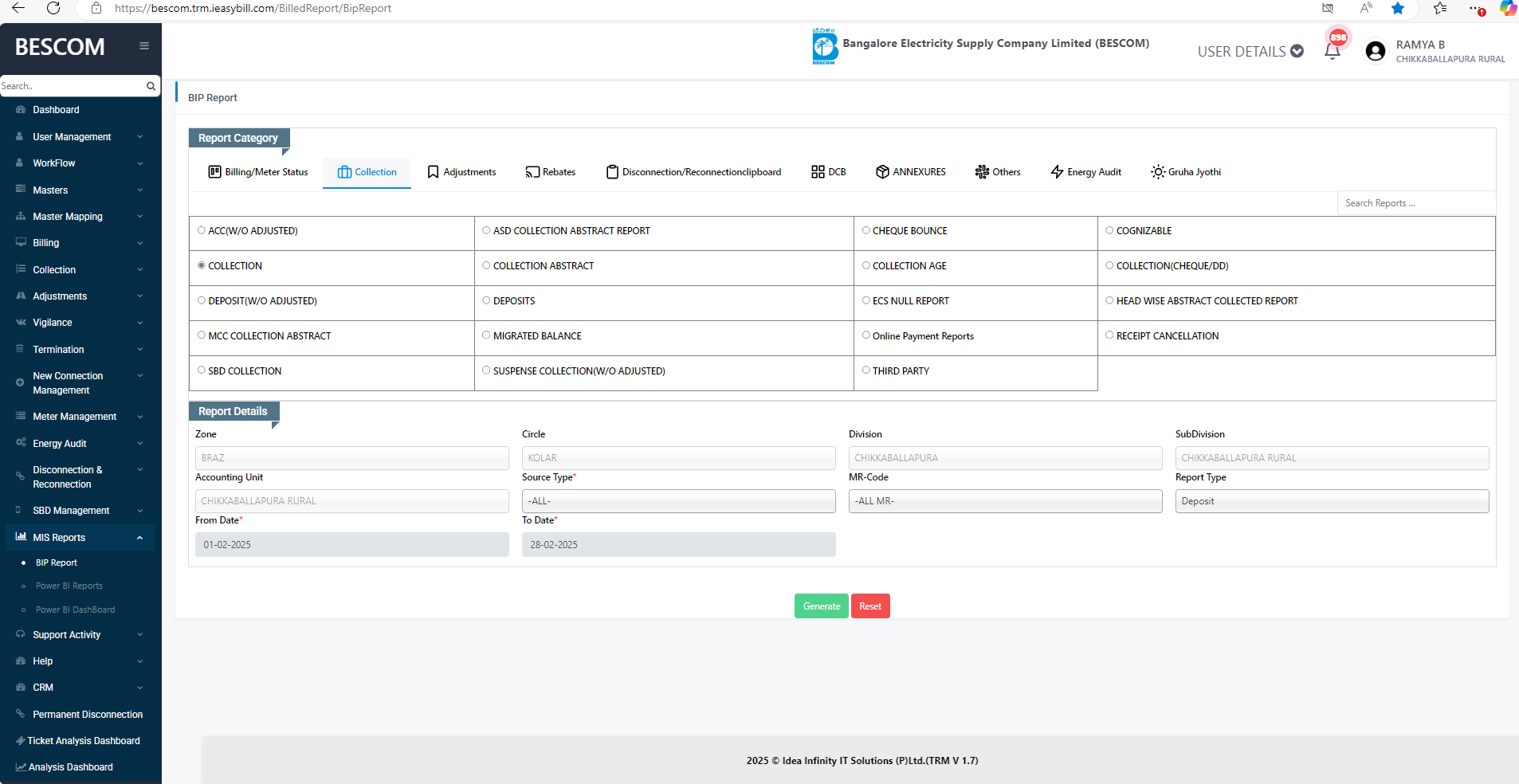Expand the Billing sidebar menu
This screenshot has width=1519, height=784.
tap(80, 243)
